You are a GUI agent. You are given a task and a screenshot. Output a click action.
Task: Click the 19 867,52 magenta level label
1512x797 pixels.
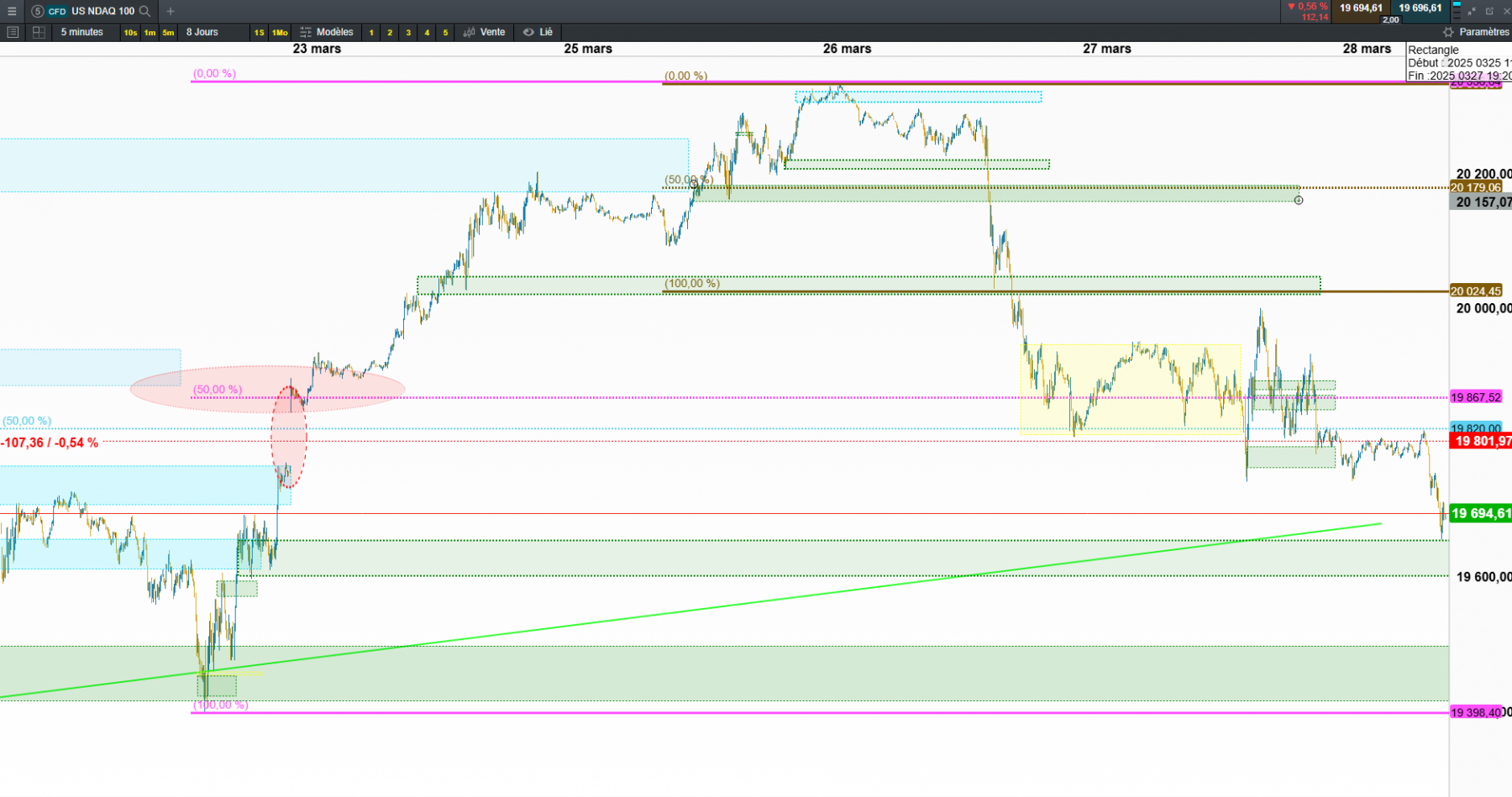pos(1476,397)
